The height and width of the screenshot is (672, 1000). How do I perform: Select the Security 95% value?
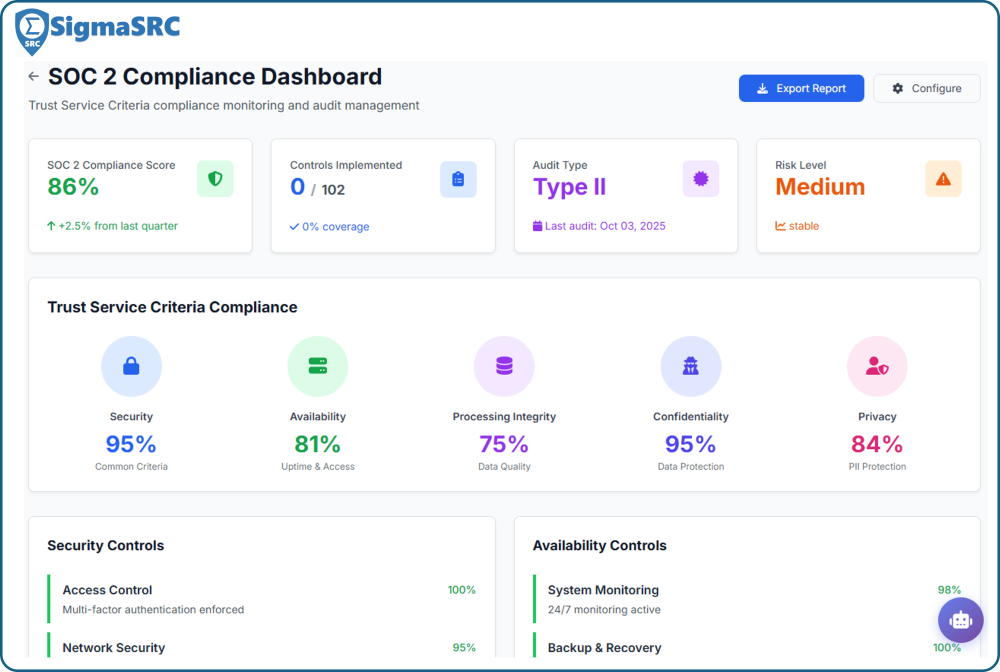tap(131, 444)
